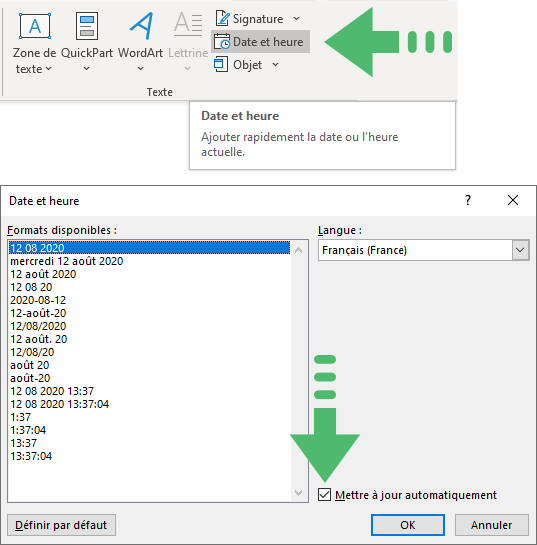This screenshot has height=545, width=537.
Task: Click the Définir par défaut button
Action: tap(61, 525)
